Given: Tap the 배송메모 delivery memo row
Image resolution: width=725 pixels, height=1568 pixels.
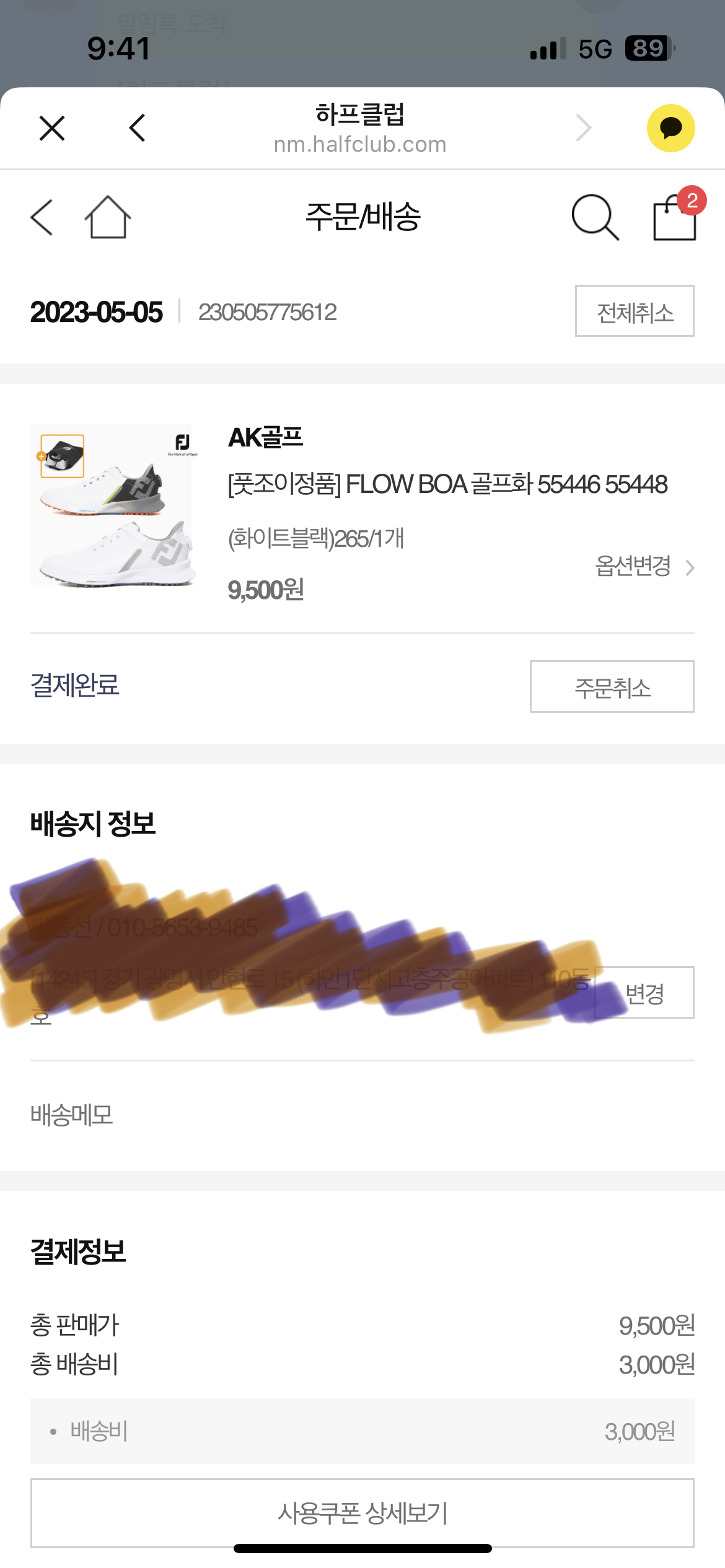Looking at the screenshot, I should coord(72,1115).
